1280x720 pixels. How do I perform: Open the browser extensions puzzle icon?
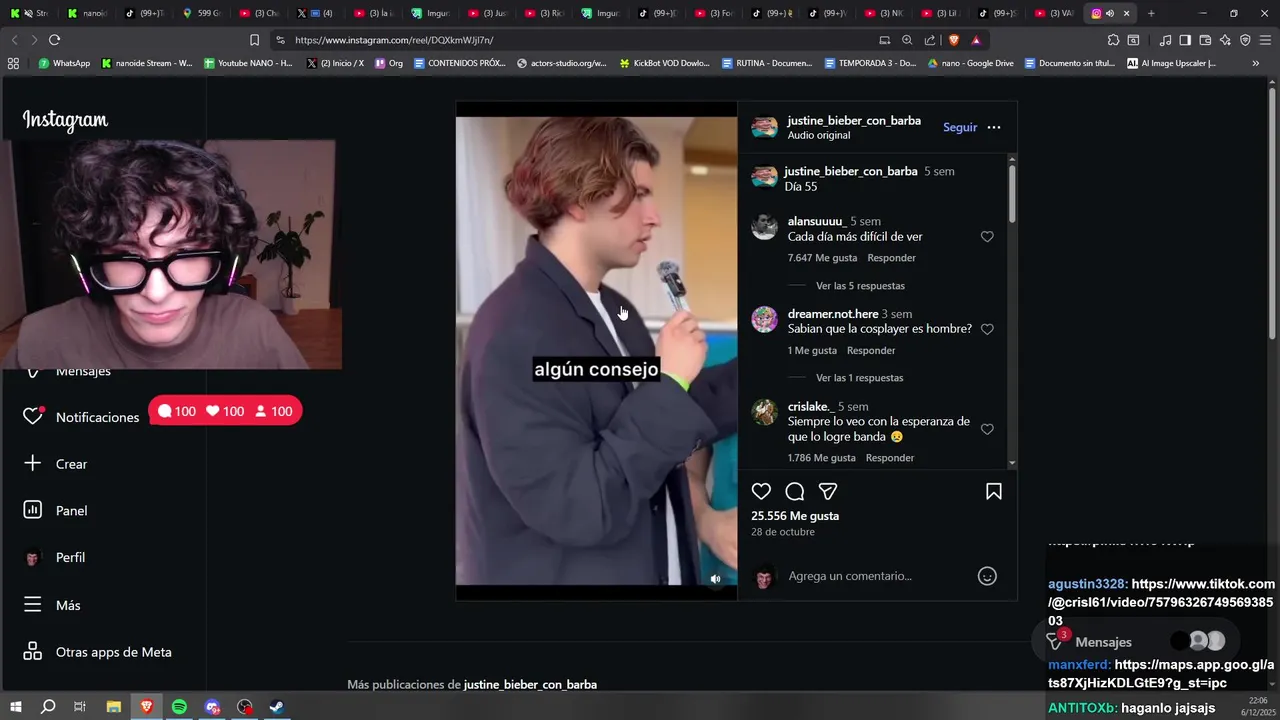click(x=1113, y=40)
